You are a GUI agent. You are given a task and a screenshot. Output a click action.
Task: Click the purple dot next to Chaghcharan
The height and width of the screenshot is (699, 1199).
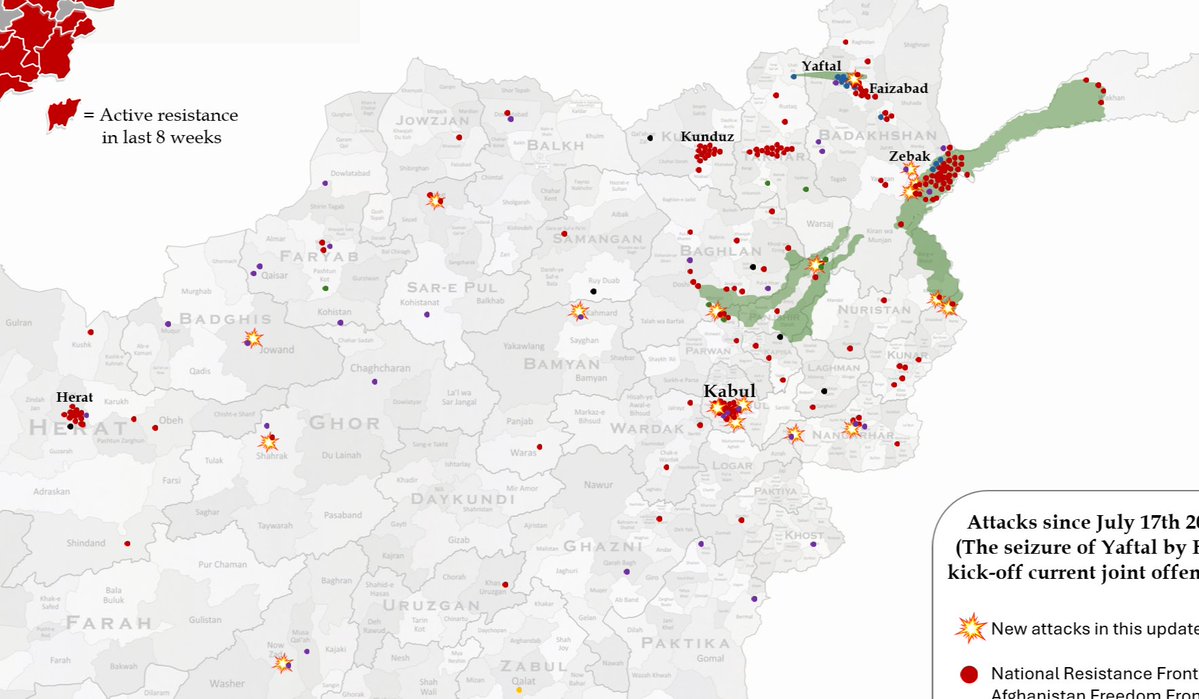tap(375, 381)
